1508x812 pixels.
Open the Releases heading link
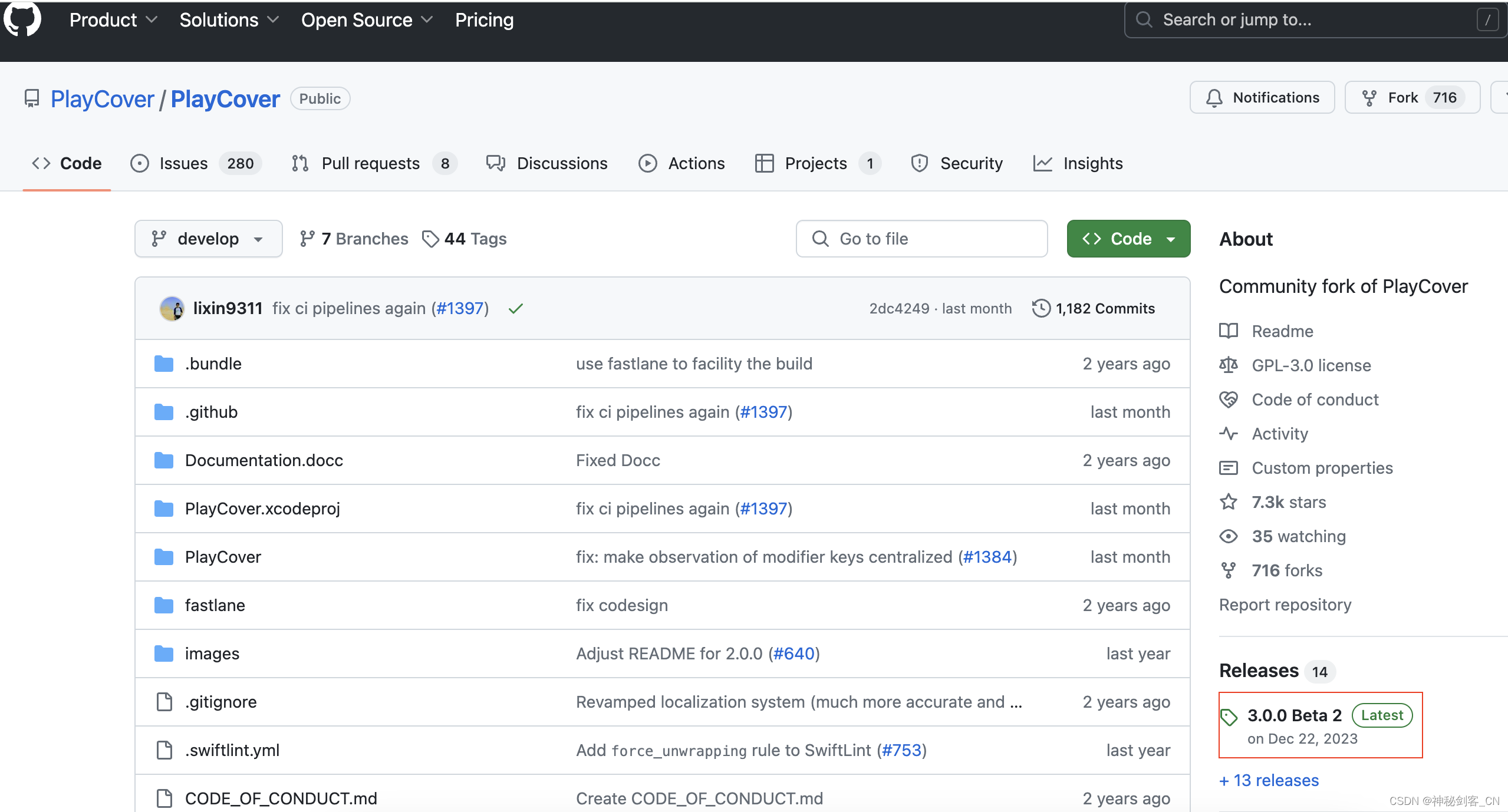(1259, 671)
